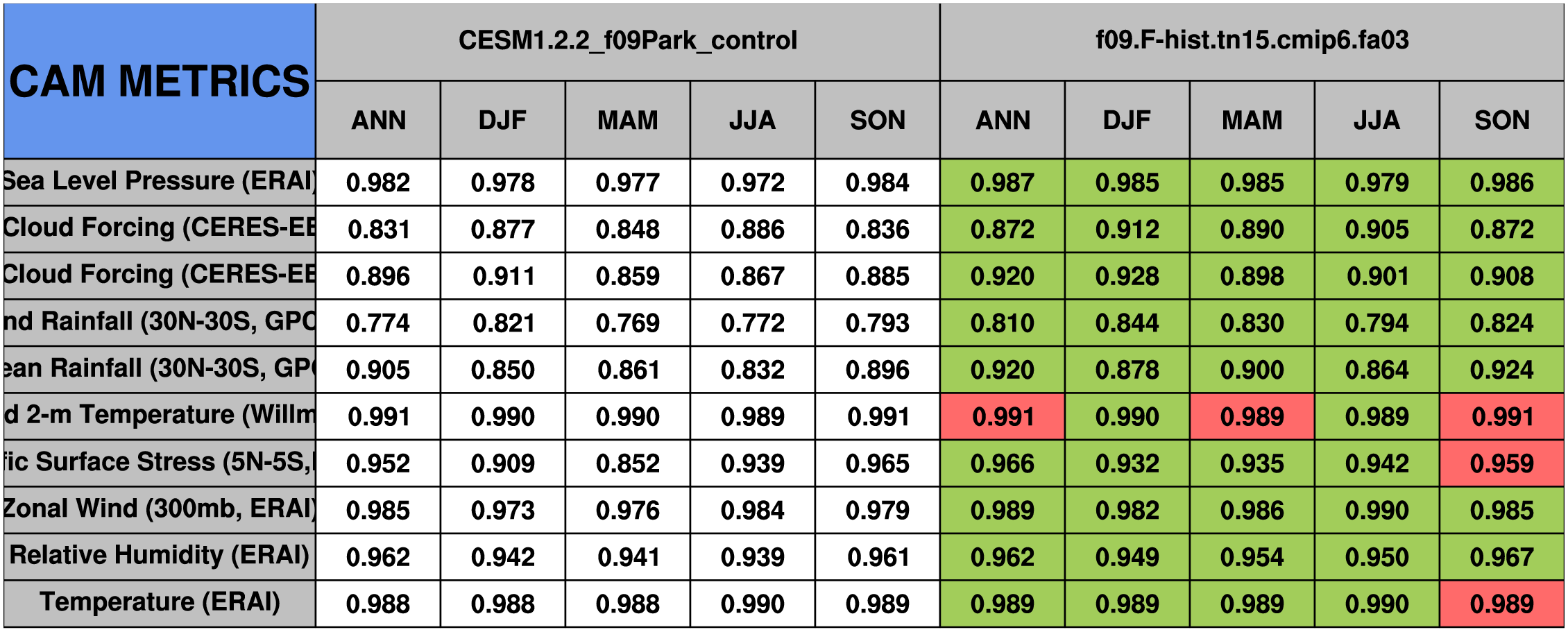Click the red MAM cell in 2-m Temperature row

pyautogui.click(x=1252, y=416)
